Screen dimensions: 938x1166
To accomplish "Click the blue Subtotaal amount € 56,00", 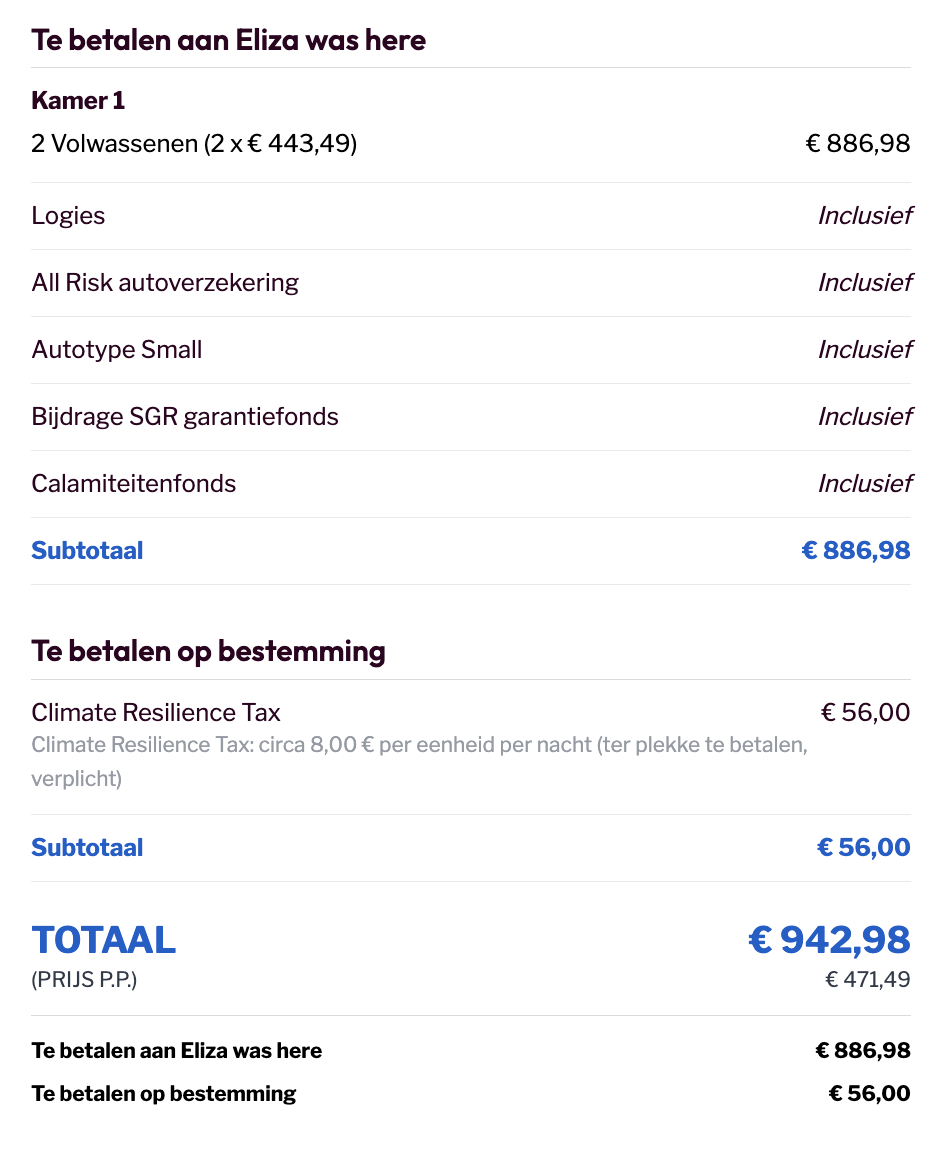I will click(864, 848).
